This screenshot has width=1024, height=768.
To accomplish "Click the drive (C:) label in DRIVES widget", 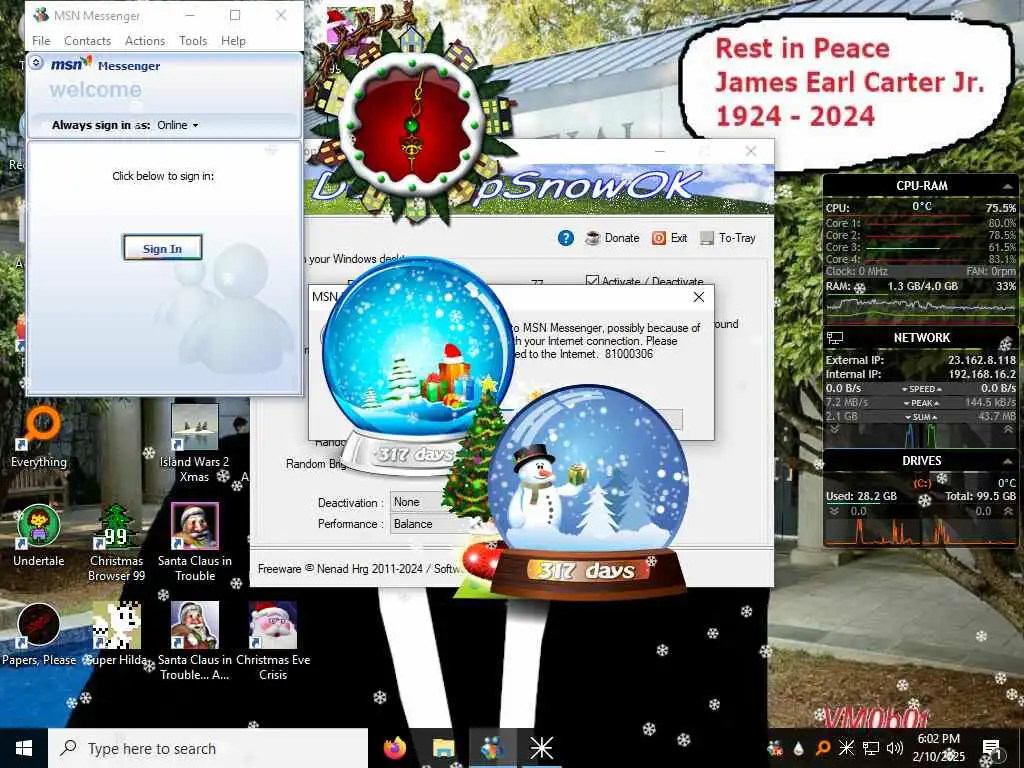I will [x=921, y=483].
